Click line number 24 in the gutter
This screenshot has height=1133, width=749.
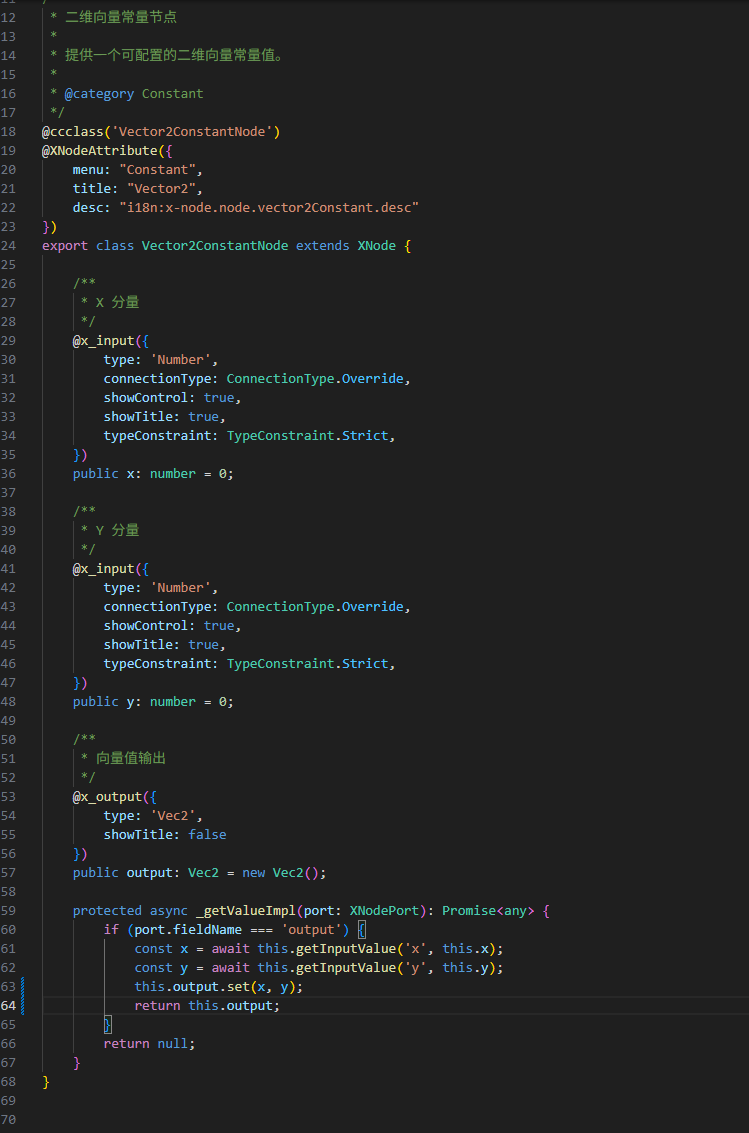[8, 246]
